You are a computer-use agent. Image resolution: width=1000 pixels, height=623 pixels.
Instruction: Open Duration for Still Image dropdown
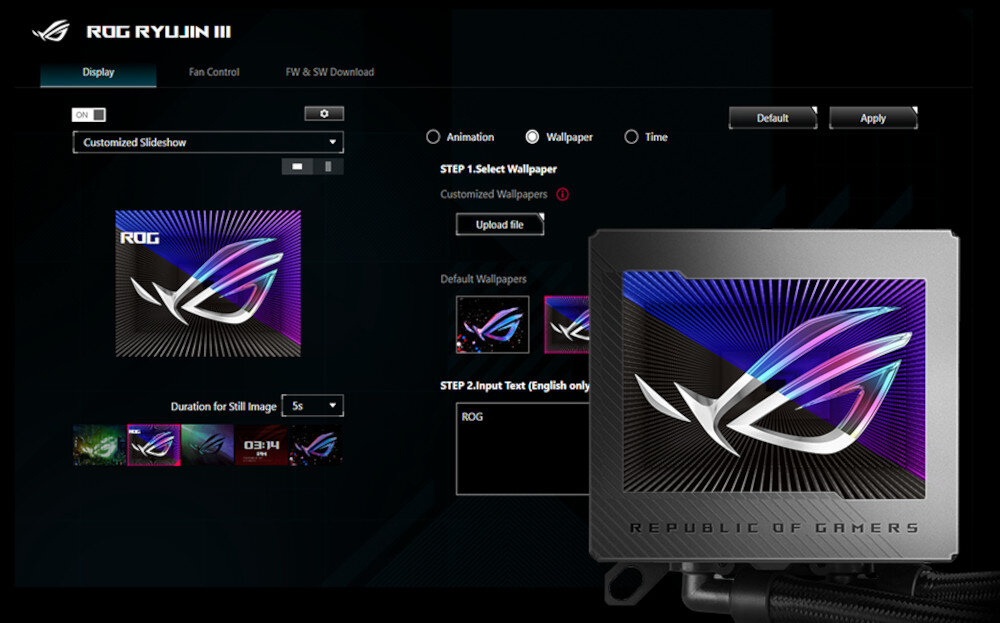pos(312,406)
